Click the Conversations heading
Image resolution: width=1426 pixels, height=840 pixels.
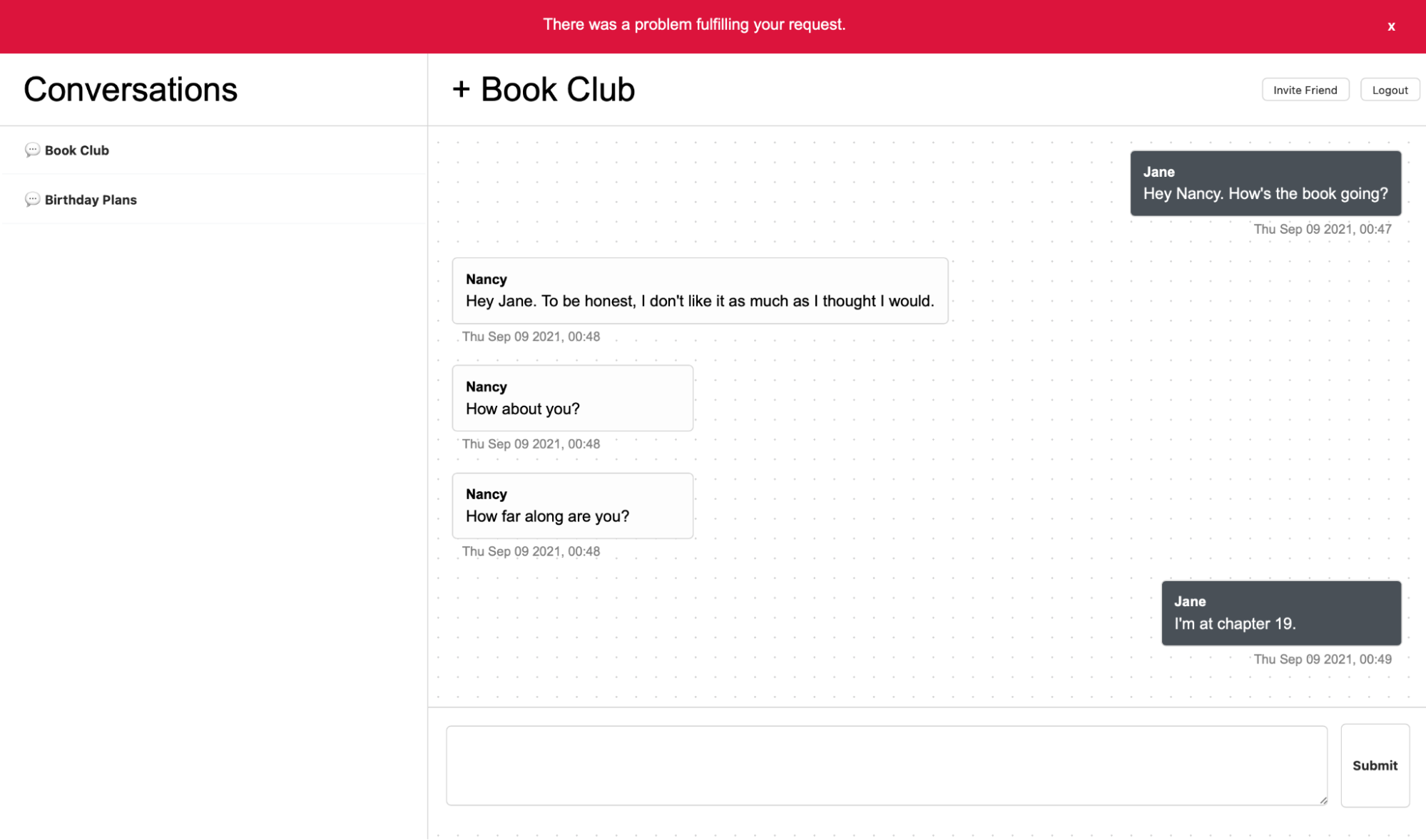pos(131,88)
